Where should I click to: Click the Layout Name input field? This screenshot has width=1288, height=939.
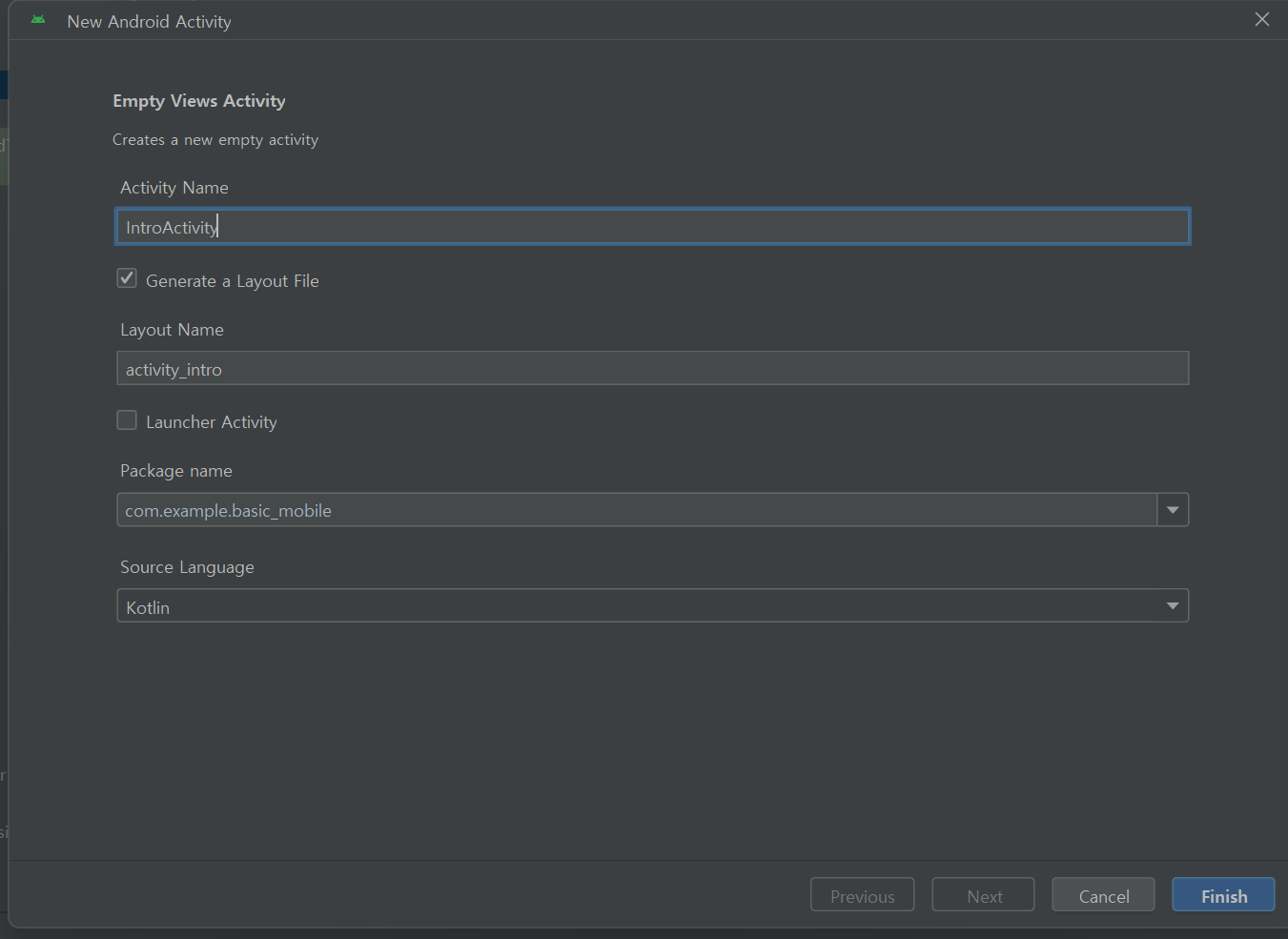pos(653,369)
